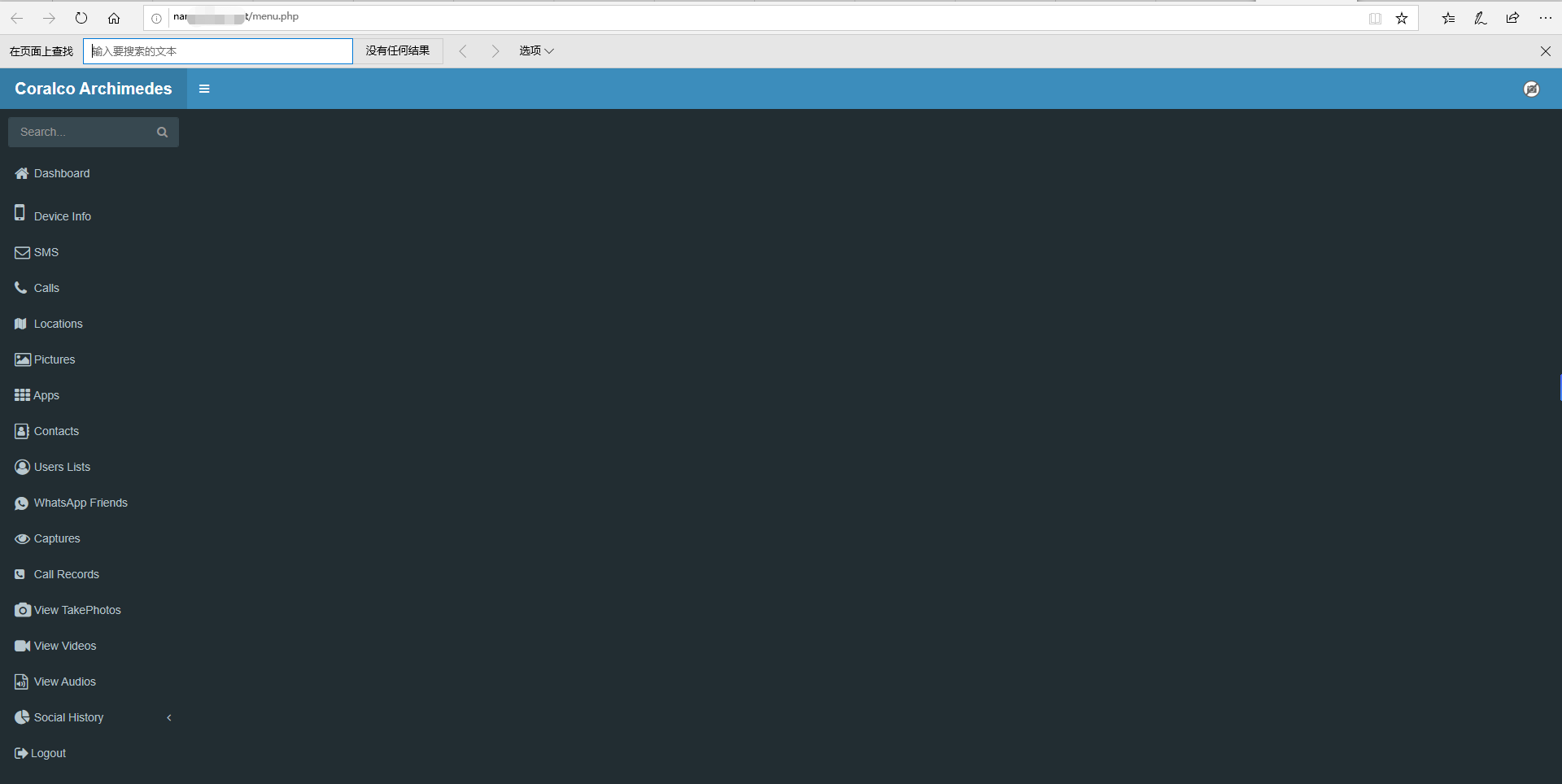Click the browser back arrow
Viewport: 1562px width, 784px height.
pyautogui.click(x=16, y=18)
